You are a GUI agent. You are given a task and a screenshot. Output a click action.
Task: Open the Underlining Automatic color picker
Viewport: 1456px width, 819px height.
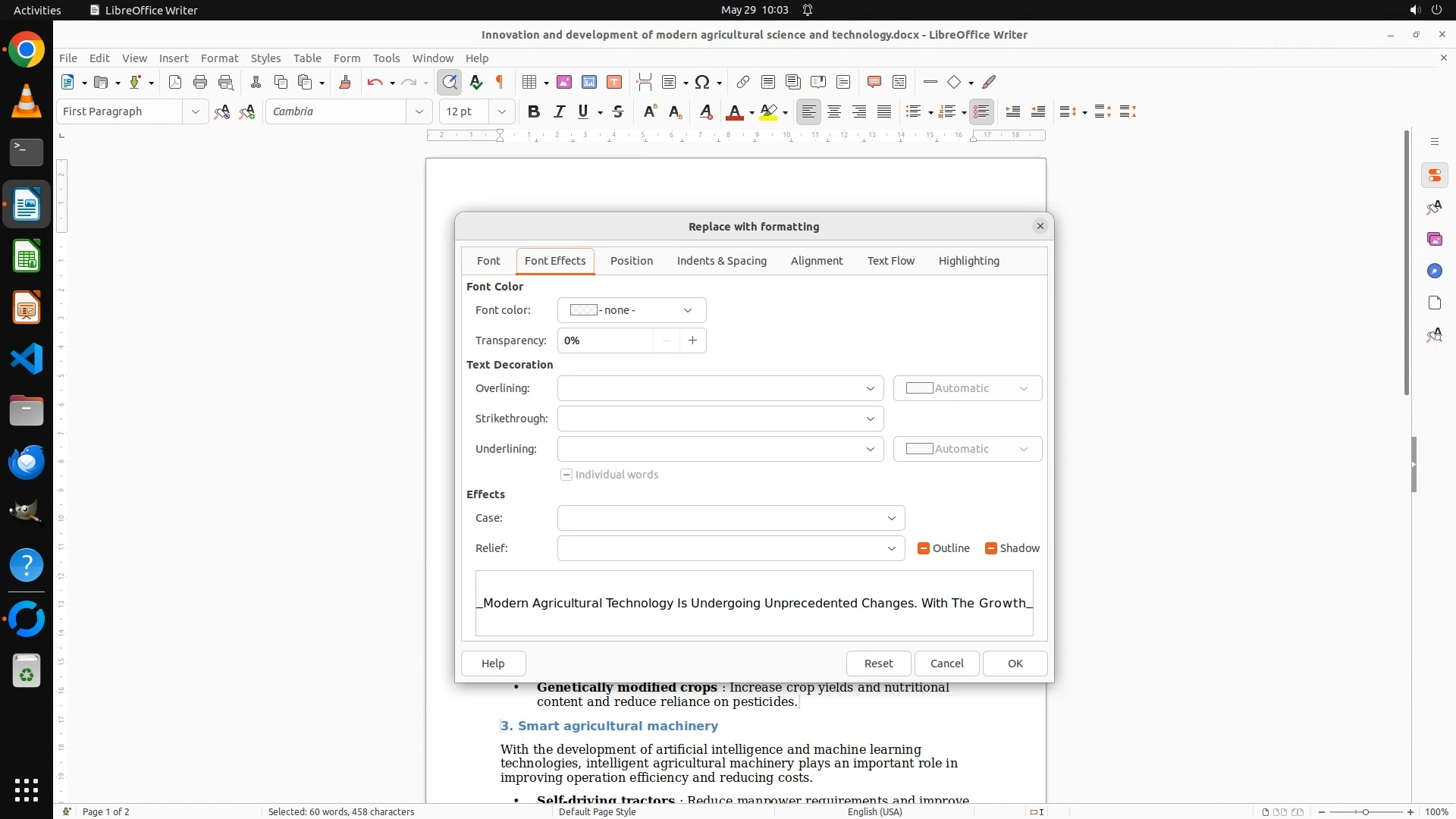pyautogui.click(x=967, y=449)
